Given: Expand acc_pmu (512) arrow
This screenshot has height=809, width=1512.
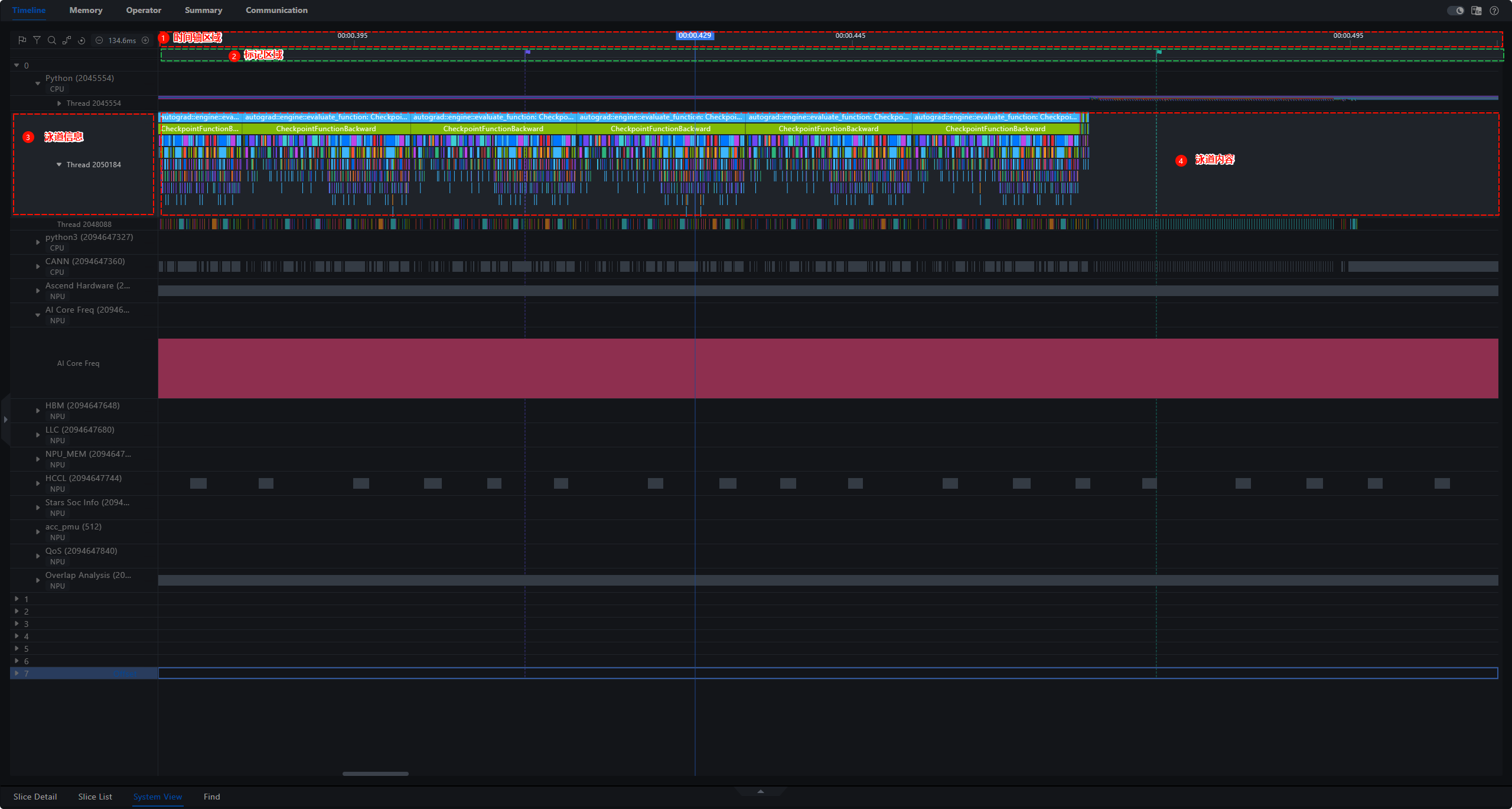Looking at the screenshot, I should pos(38,532).
